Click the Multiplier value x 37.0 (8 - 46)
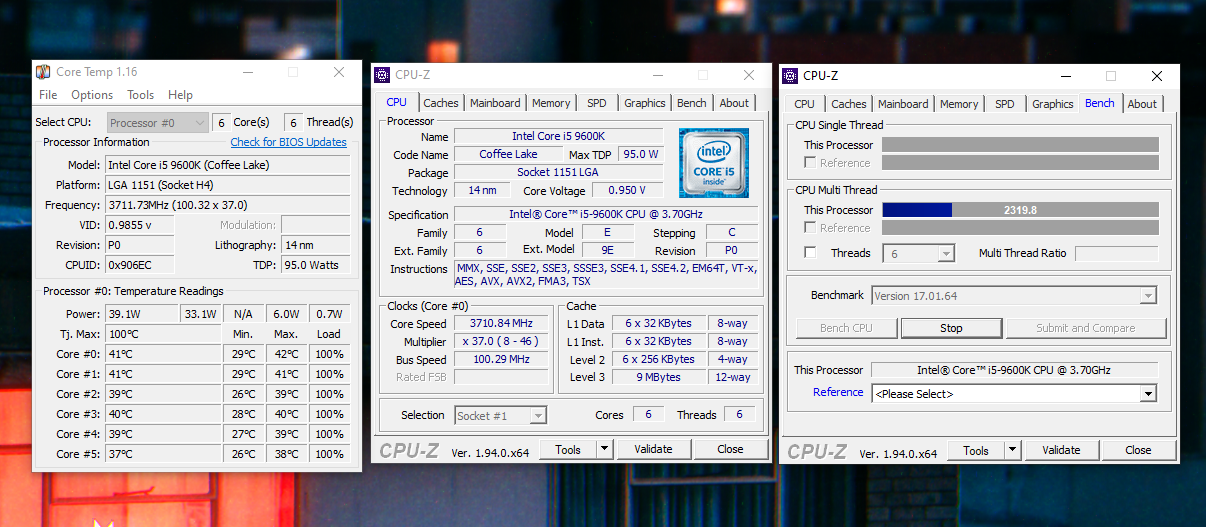 tap(501, 342)
